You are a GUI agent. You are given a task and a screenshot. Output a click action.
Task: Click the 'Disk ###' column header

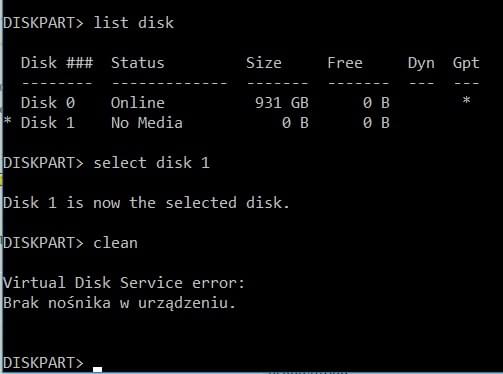tap(57, 63)
